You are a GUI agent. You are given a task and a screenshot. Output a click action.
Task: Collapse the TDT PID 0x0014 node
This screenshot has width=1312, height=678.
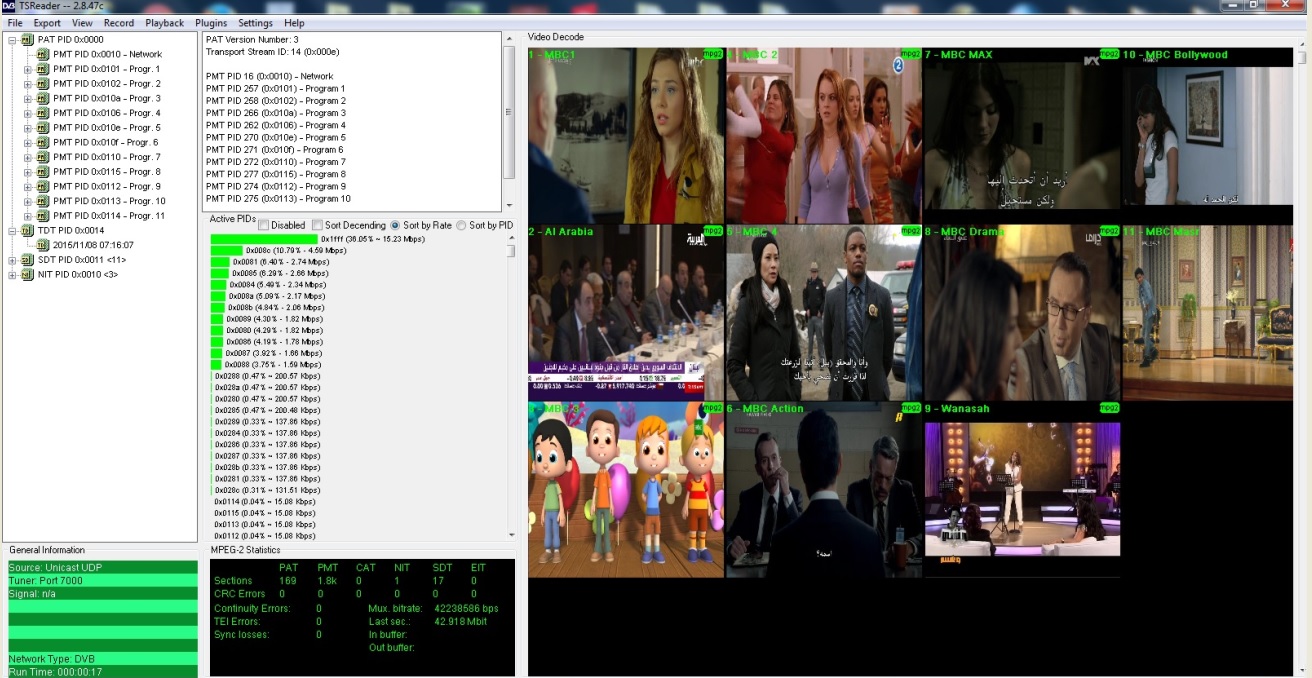pos(13,230)
